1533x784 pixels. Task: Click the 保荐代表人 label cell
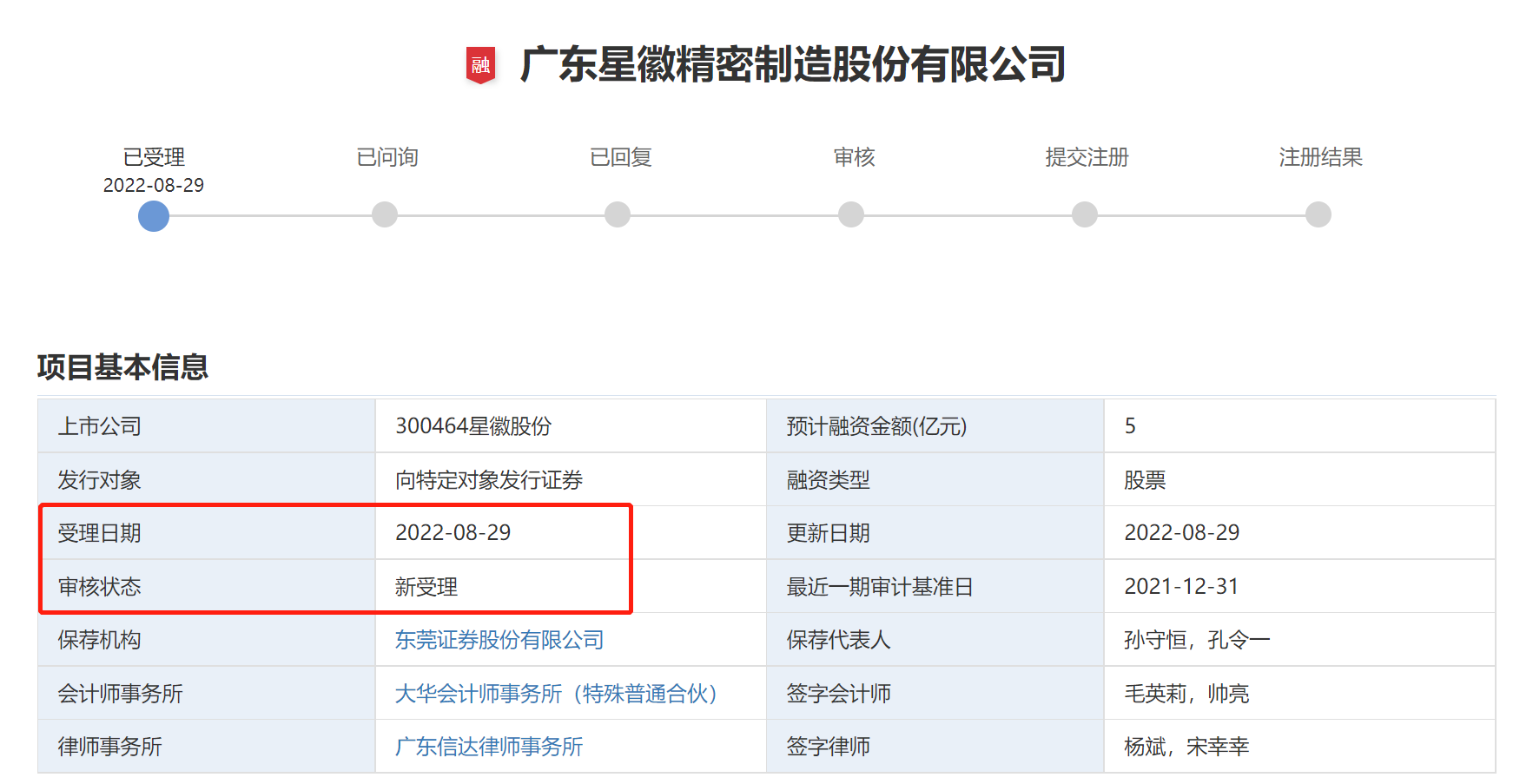point(935,640)
